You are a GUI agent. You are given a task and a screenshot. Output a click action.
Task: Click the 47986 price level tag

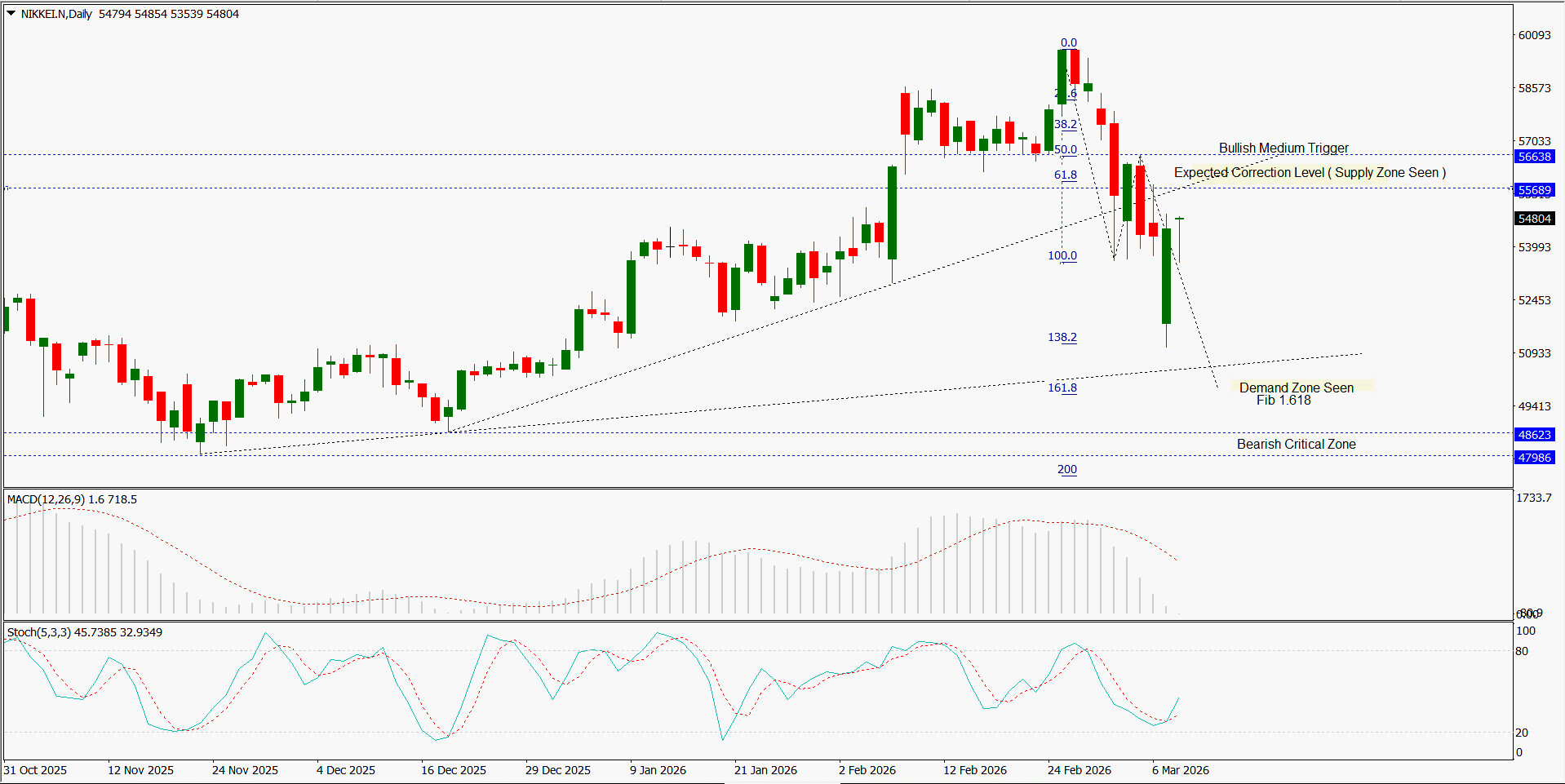pos(1534,458)
